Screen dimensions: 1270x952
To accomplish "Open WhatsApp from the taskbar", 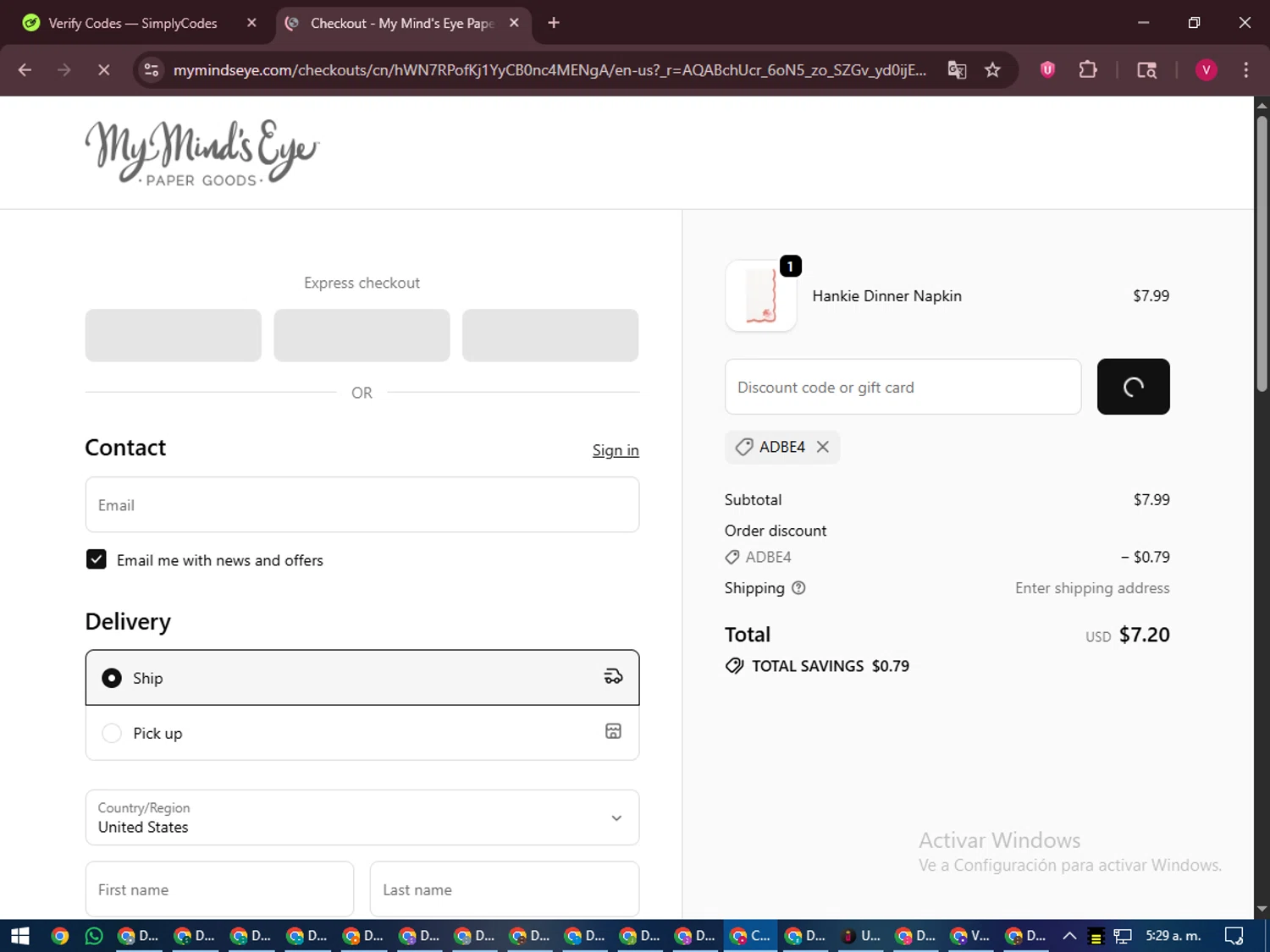I will [94, 936].
